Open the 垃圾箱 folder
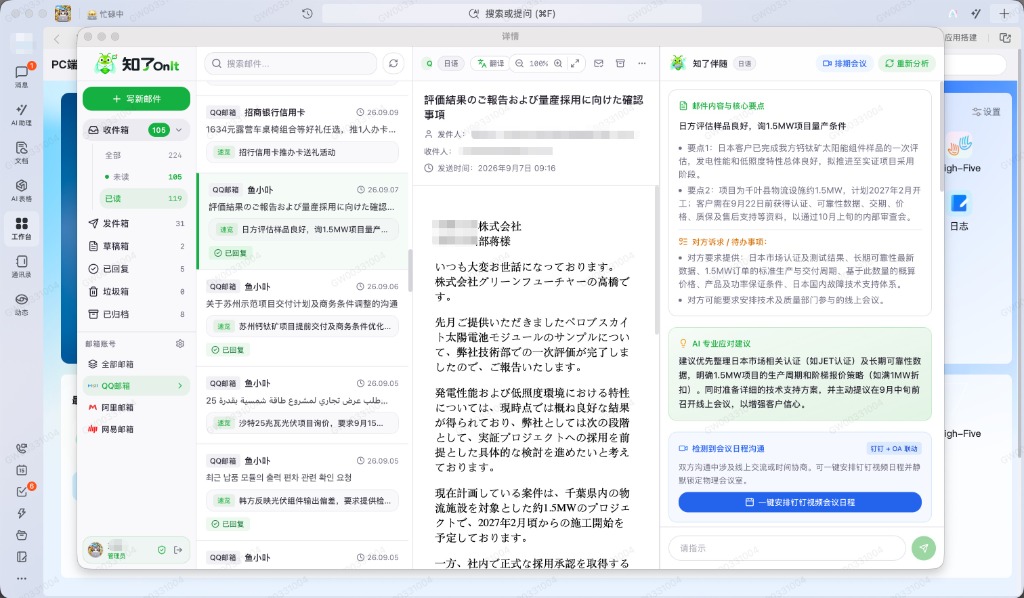This screenshot has width=1024, height=598. [x=136, y=292]
